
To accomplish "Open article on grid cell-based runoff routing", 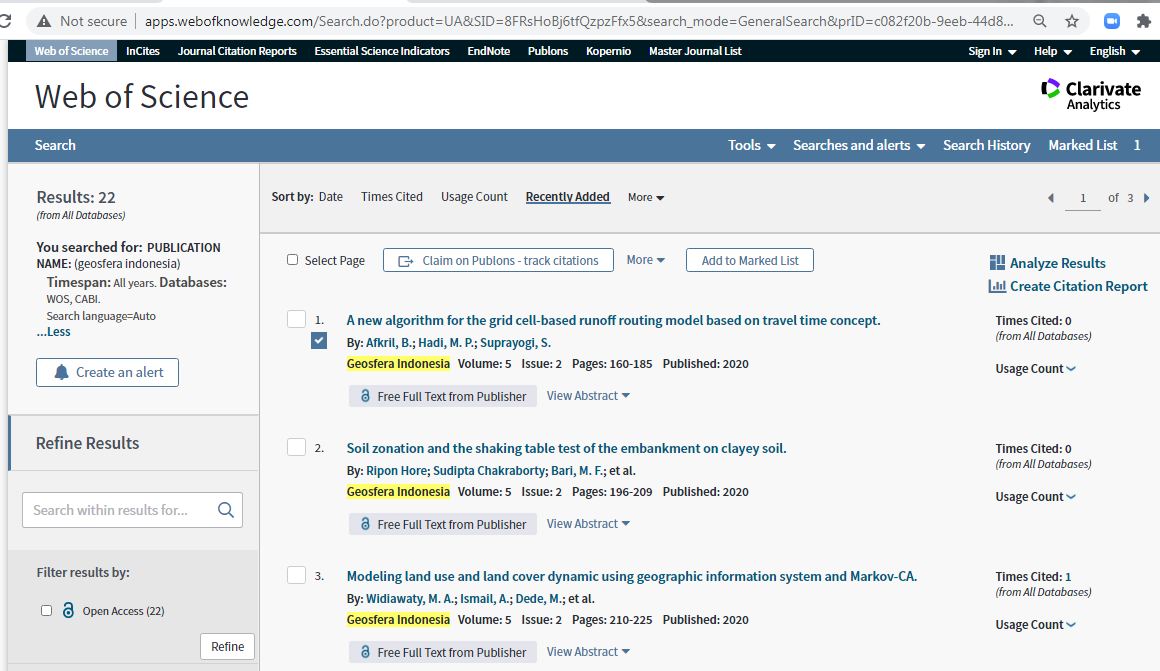I will 613,320.
